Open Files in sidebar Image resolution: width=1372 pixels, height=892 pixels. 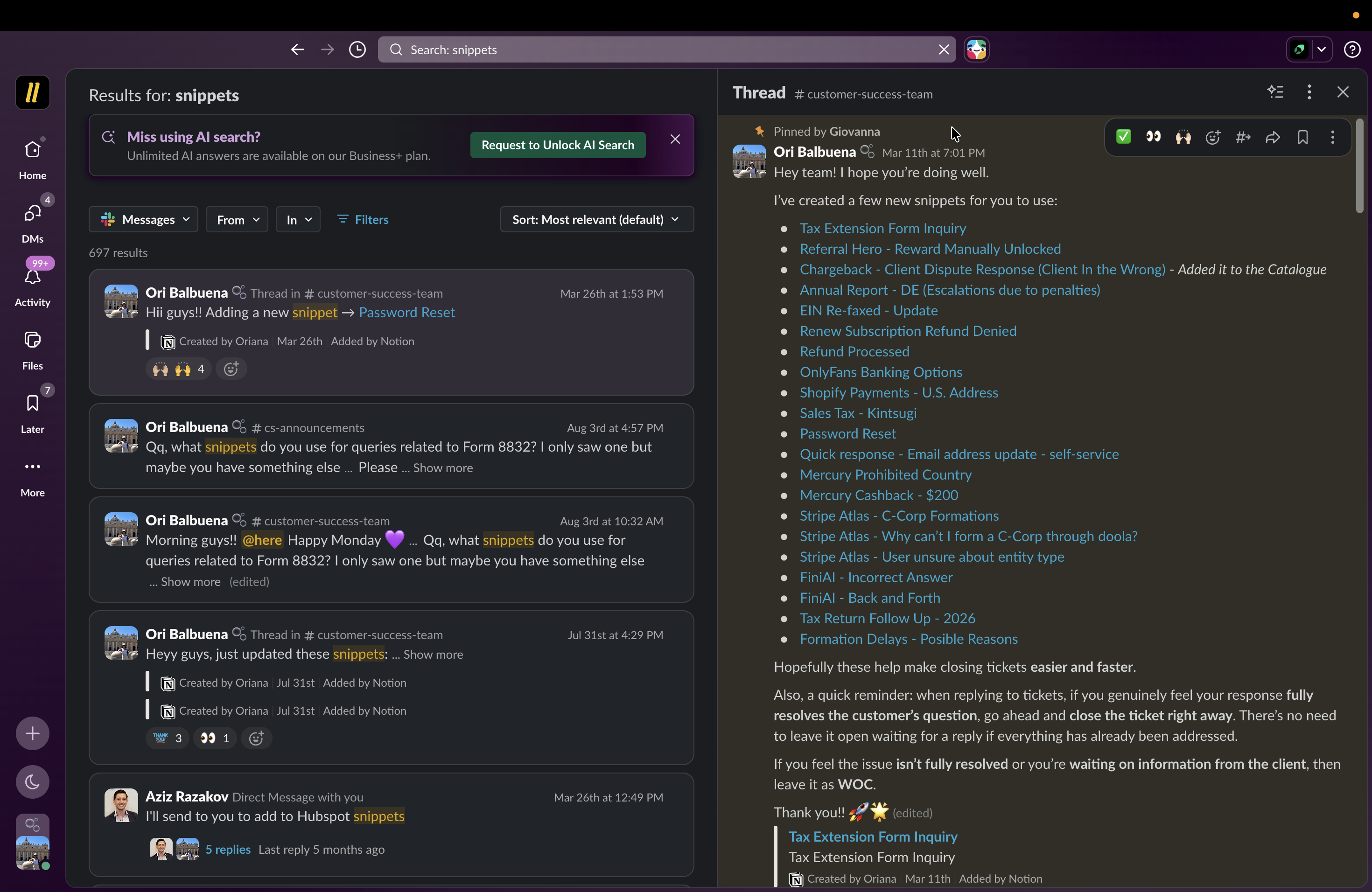32,350
